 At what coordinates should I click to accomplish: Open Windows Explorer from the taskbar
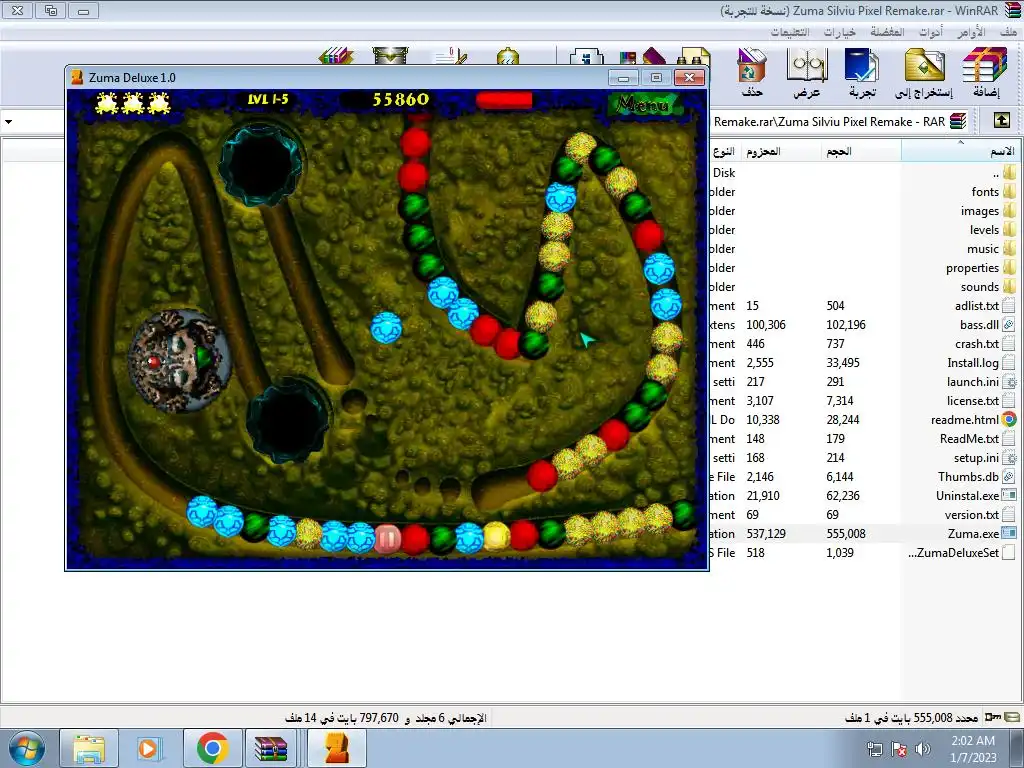pyautogui.click(x=89, y=748)
